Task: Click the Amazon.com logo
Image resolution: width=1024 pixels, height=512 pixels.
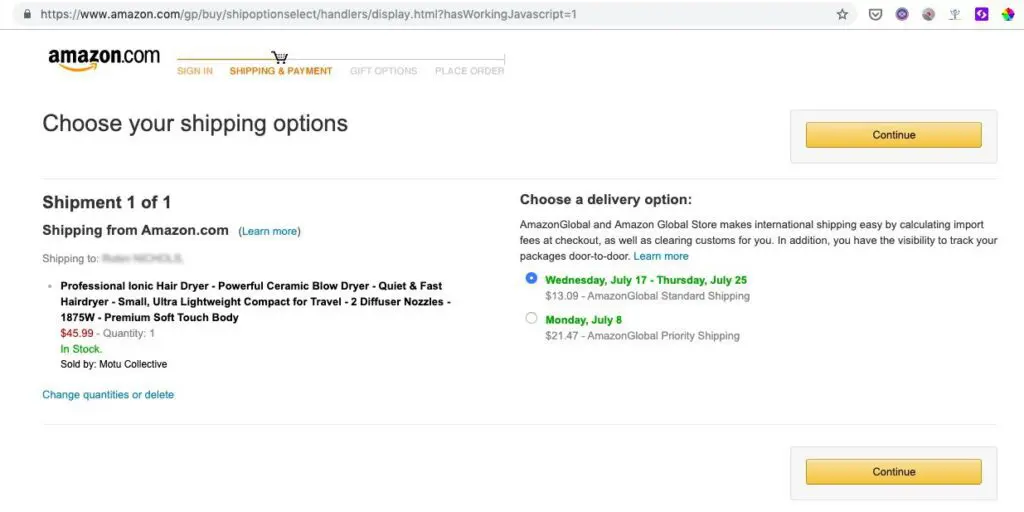Action: click(103, 59)
